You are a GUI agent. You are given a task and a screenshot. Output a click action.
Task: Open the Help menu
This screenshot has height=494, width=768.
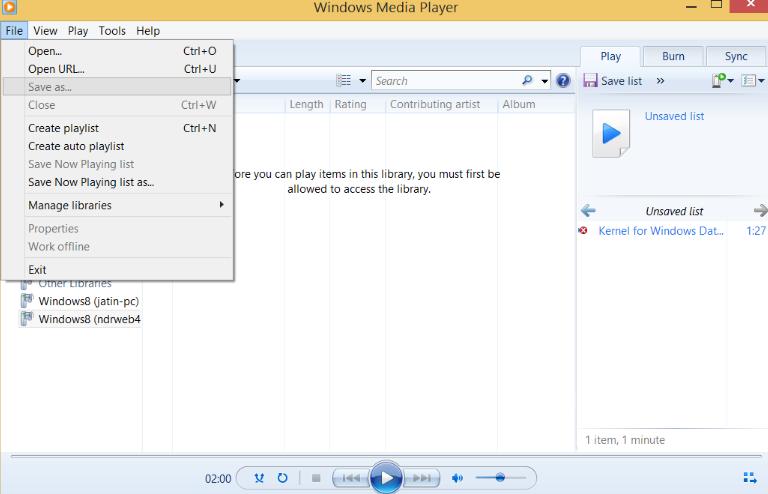point(148,31)
